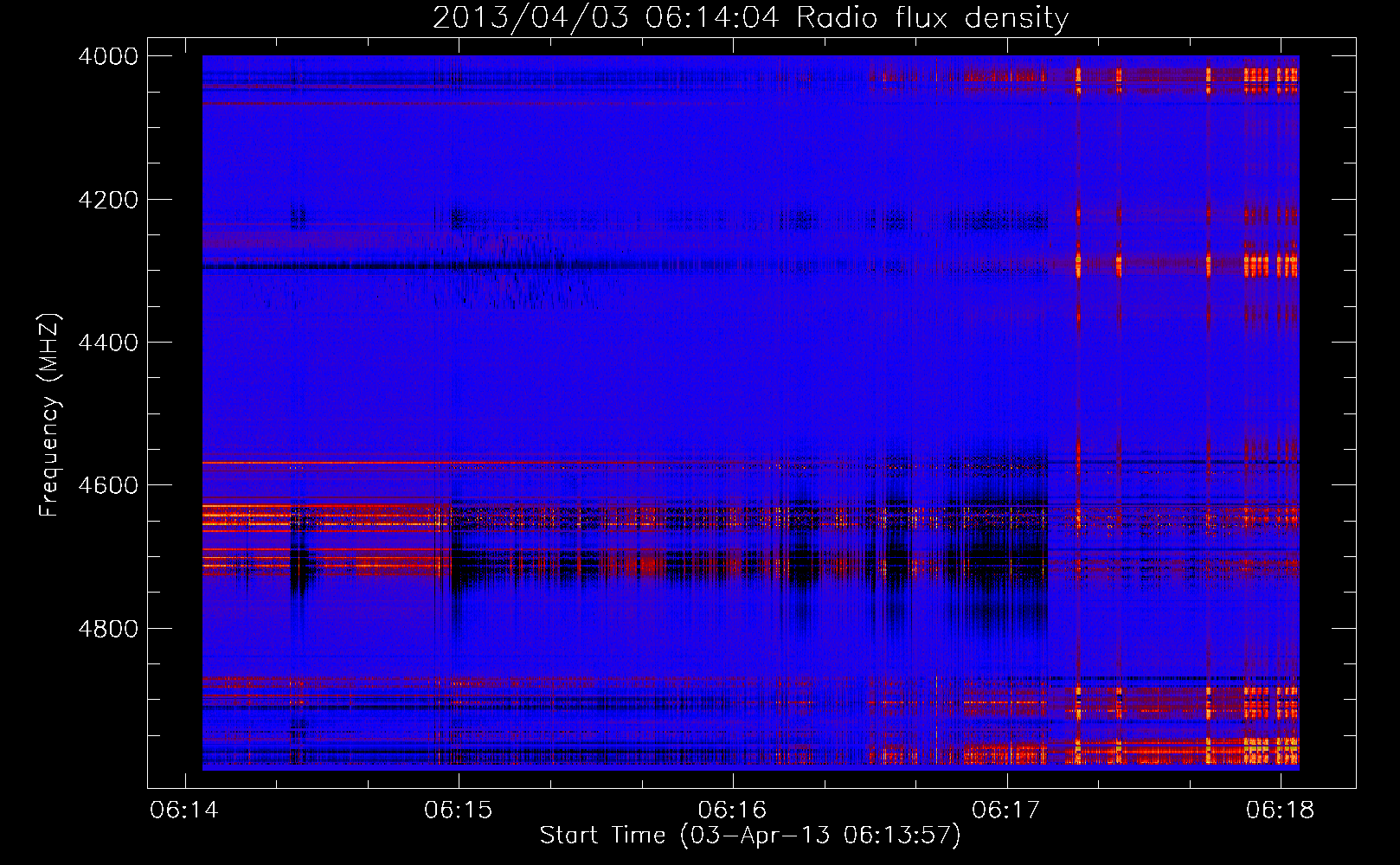Select the 4000 frequency tick label
The width and height of the screenshot is (1400, 865).
pos(108,56)
